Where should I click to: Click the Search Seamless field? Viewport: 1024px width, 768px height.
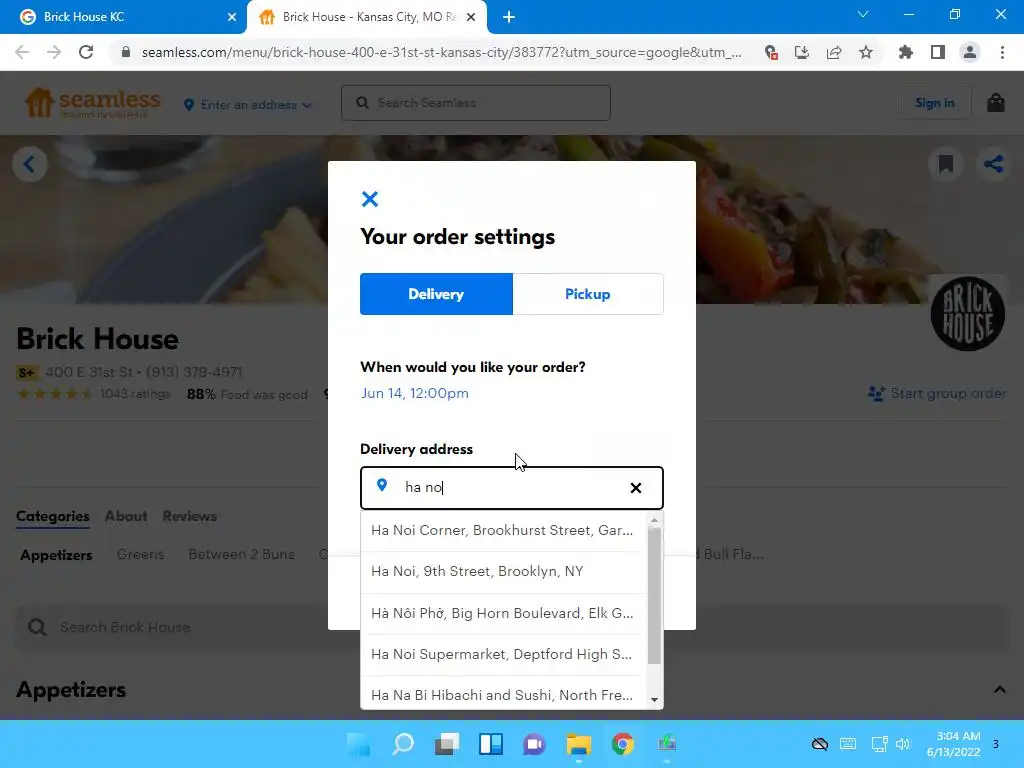pyautogui.click(x=475, y=103)
